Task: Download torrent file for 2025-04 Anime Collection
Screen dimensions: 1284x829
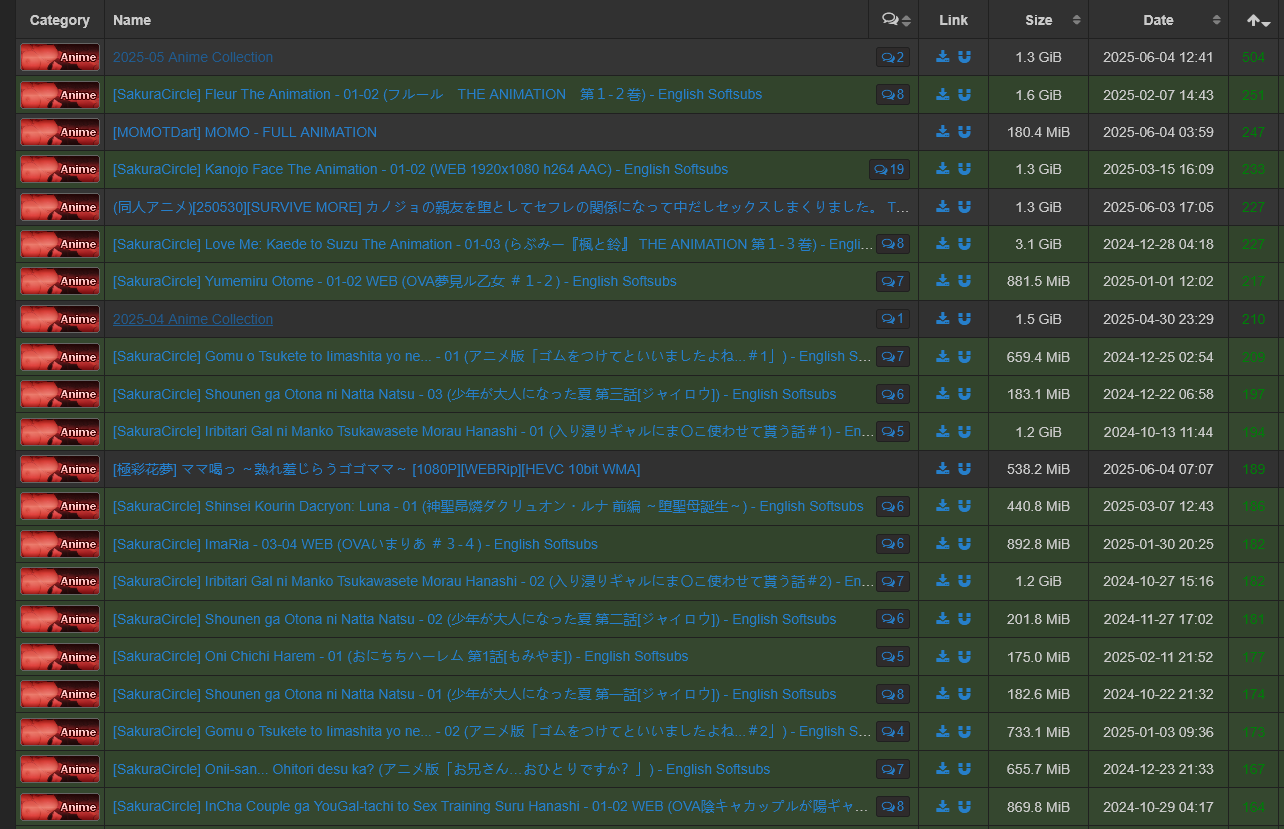Action: 942,319
